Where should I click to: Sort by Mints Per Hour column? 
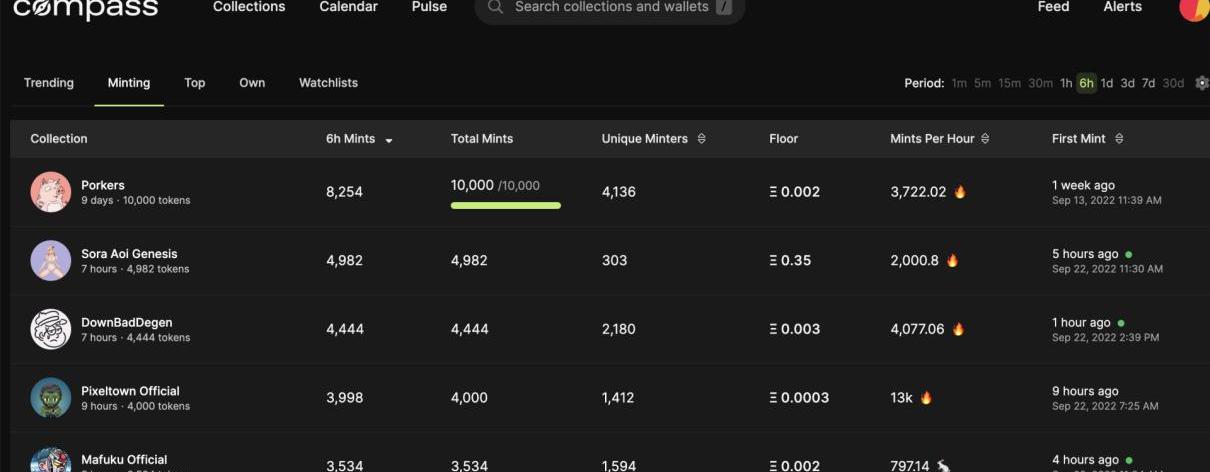985,139
